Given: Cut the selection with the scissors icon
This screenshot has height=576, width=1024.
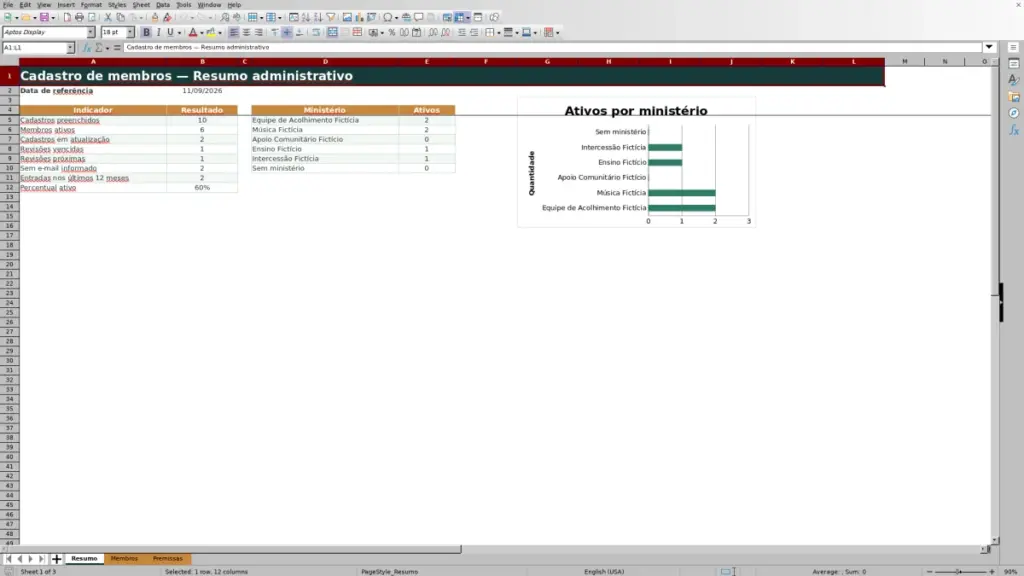Looking at the screenshot, I should 108,18.
